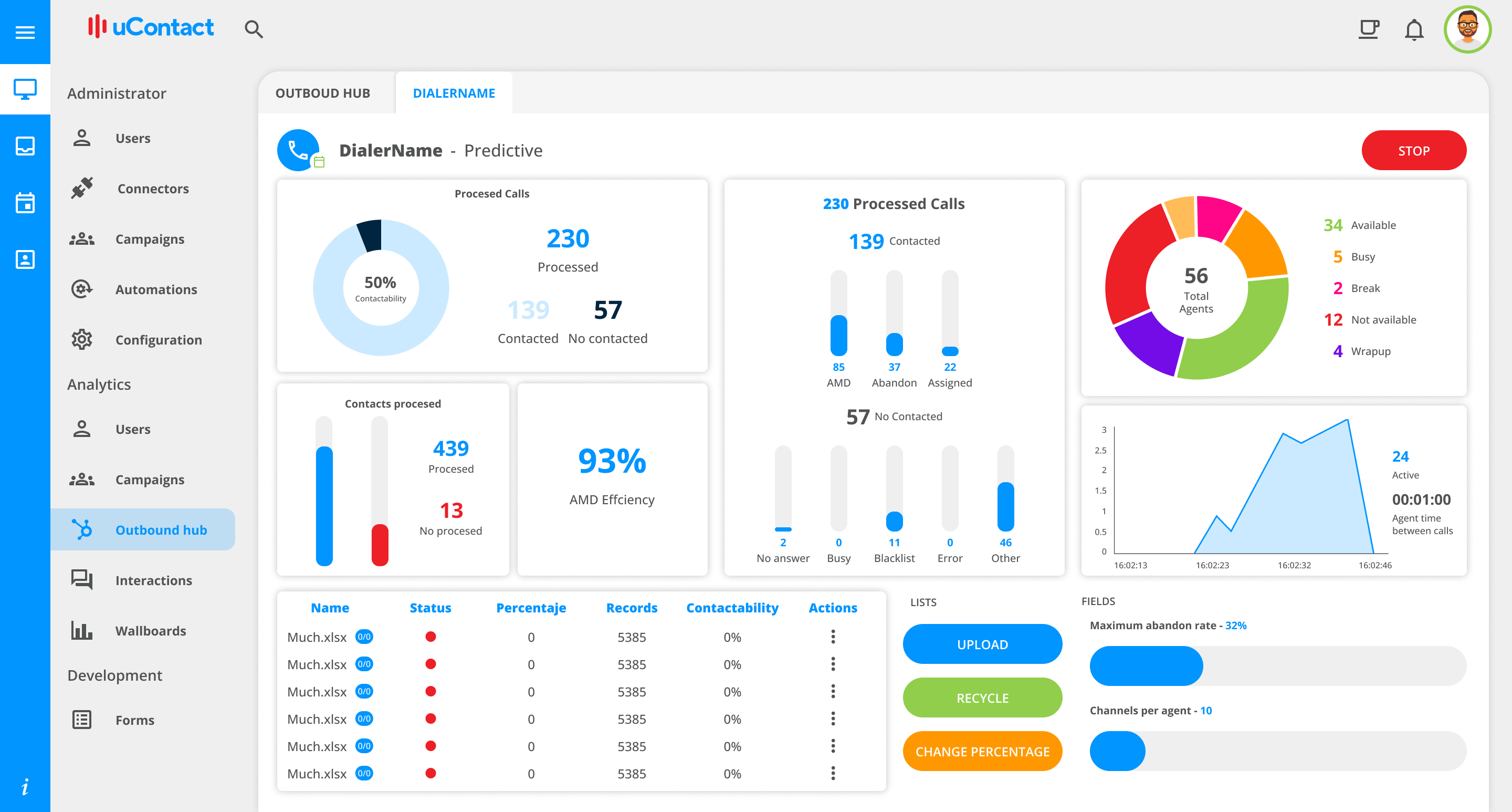The width and height of the screenshot is (1512, 812).
Task: Click the calendar icon in blue sidebar
Action: click(25, 203)
